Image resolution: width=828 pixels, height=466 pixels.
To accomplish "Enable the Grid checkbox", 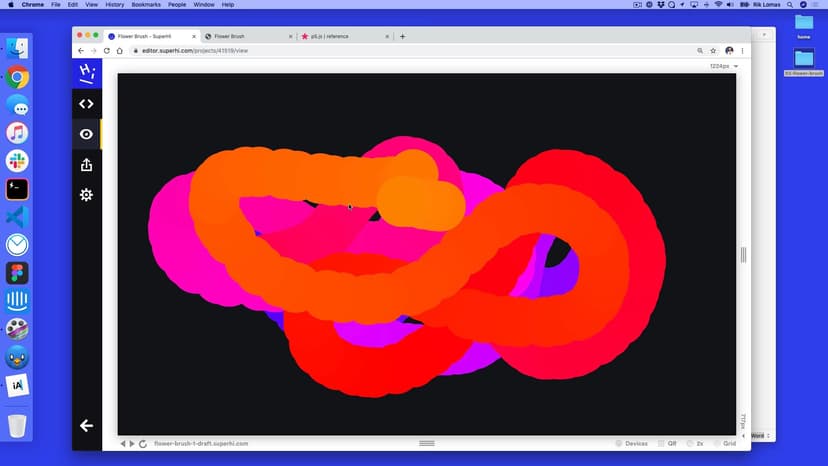I will [716, 443].
